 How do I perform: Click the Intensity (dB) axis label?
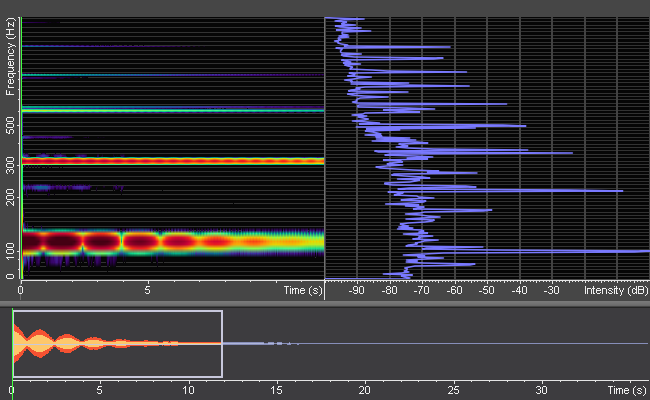pyautogui.click(x=617, y=291)
